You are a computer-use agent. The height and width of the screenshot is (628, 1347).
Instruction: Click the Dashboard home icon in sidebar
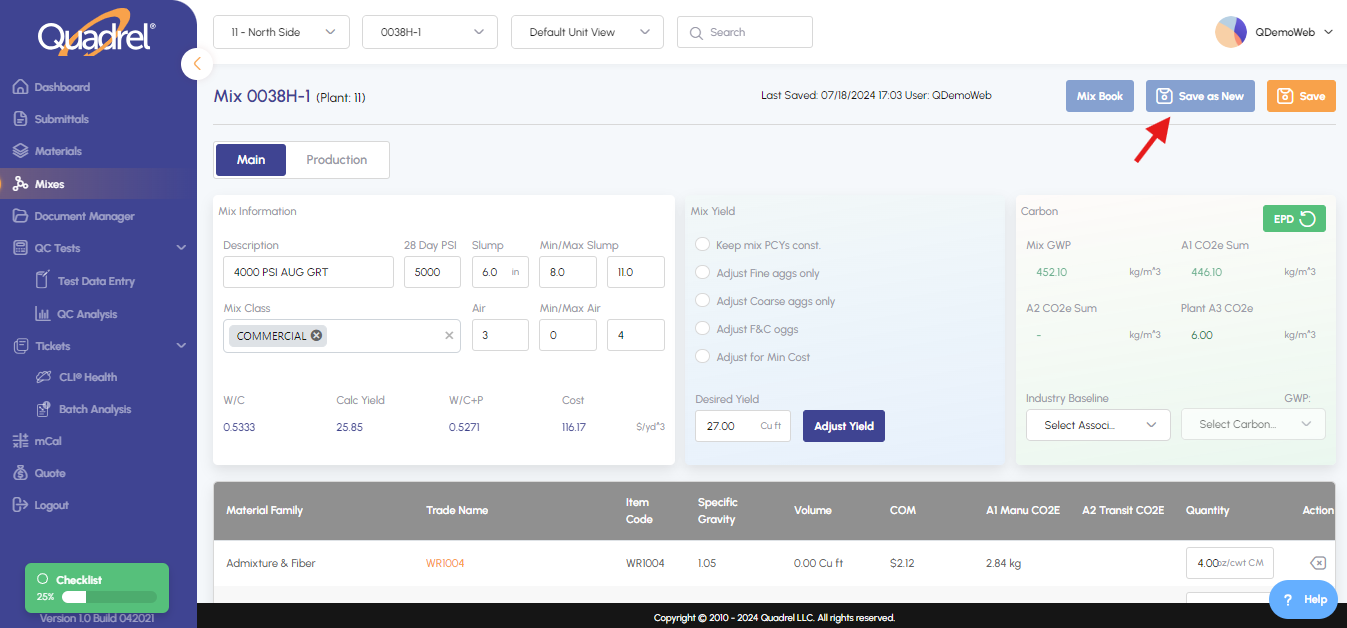click(x=20, y=87)
